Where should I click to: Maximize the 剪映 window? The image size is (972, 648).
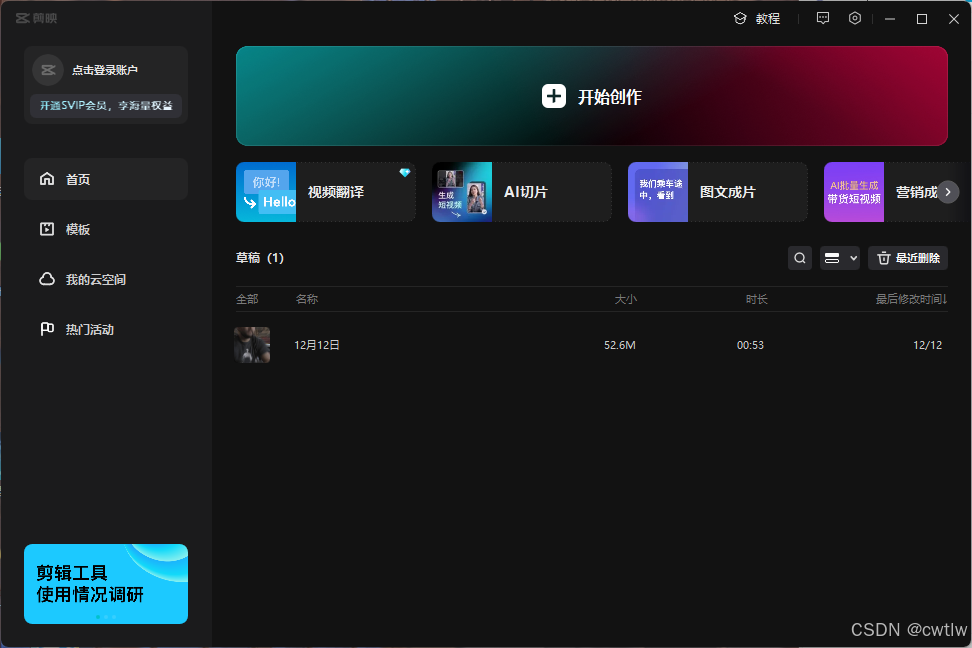coord(922,19)
